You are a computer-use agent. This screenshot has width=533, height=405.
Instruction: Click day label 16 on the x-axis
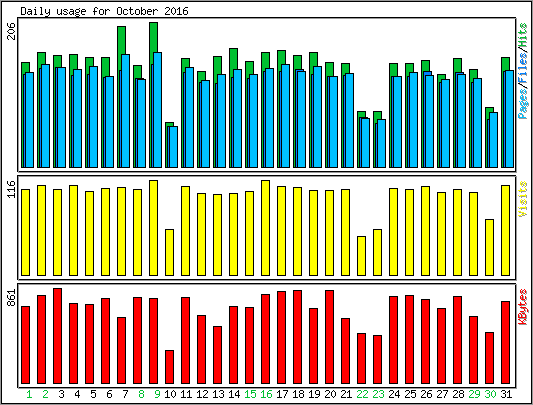pos(266,394)
